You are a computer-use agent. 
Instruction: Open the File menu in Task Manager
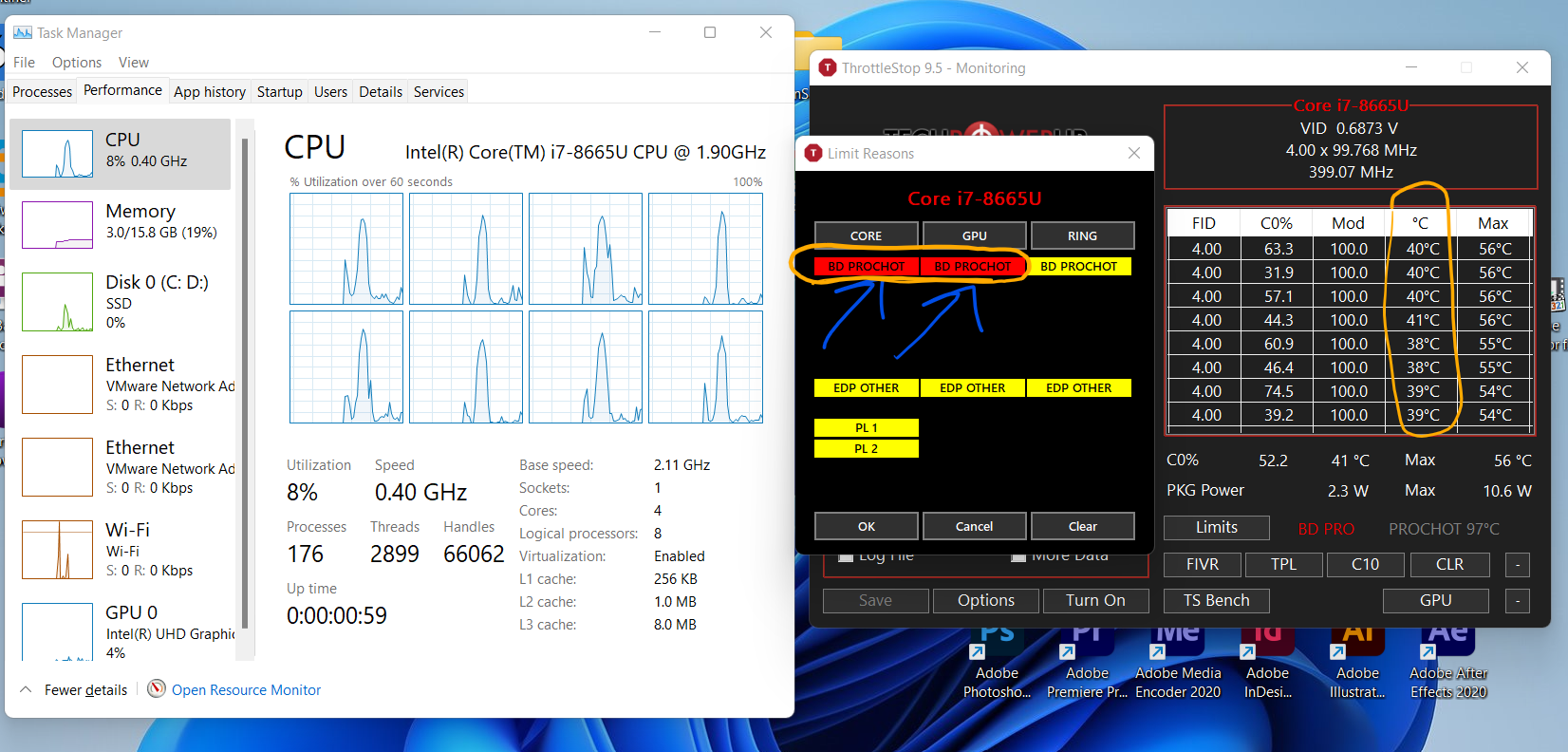click(24, 62)
